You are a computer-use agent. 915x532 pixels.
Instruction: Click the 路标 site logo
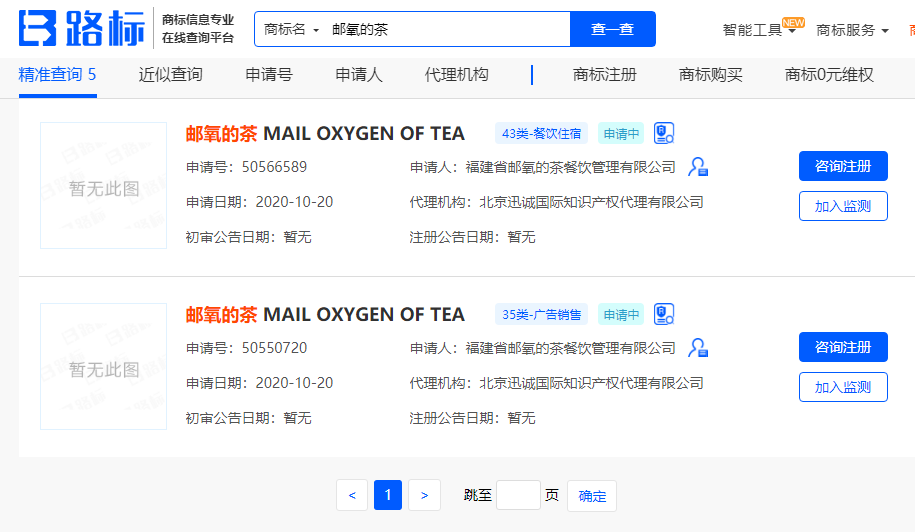[82, 28]
